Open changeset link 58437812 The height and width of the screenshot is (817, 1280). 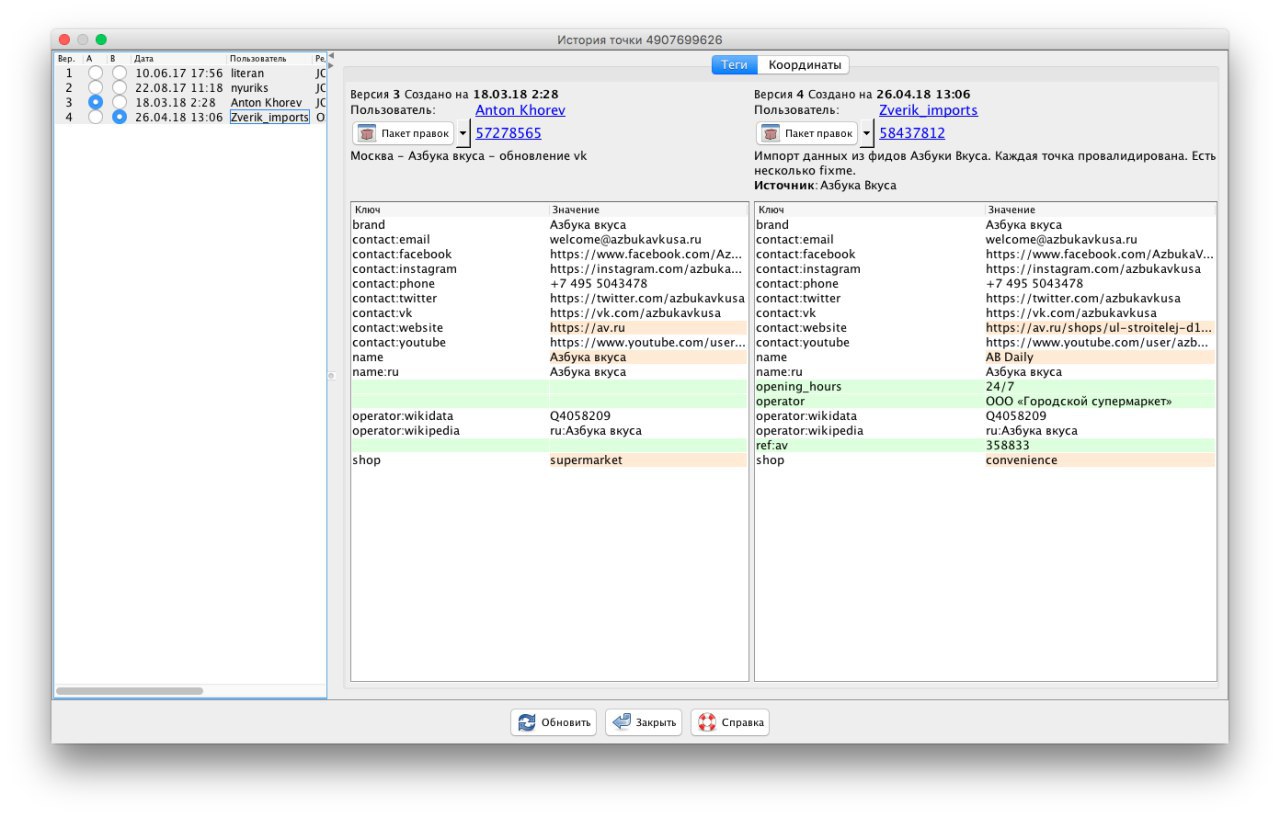click(x=912, y=133)
